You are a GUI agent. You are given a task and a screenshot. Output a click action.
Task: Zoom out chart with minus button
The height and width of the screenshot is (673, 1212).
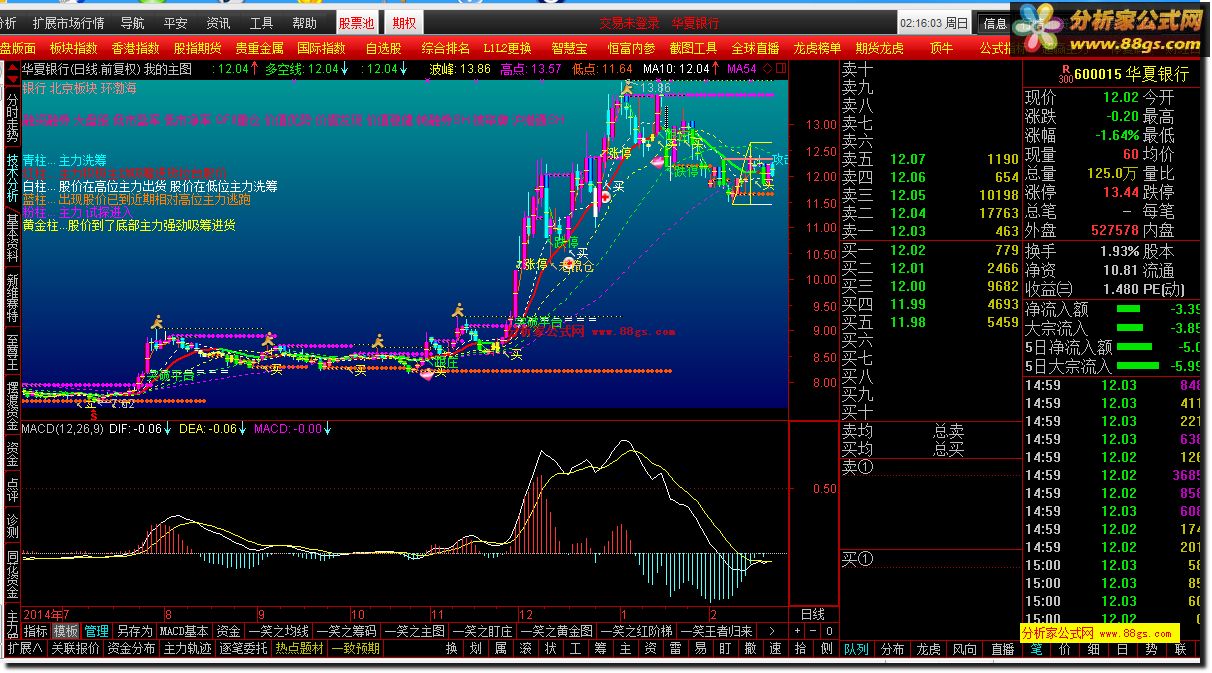813,631
